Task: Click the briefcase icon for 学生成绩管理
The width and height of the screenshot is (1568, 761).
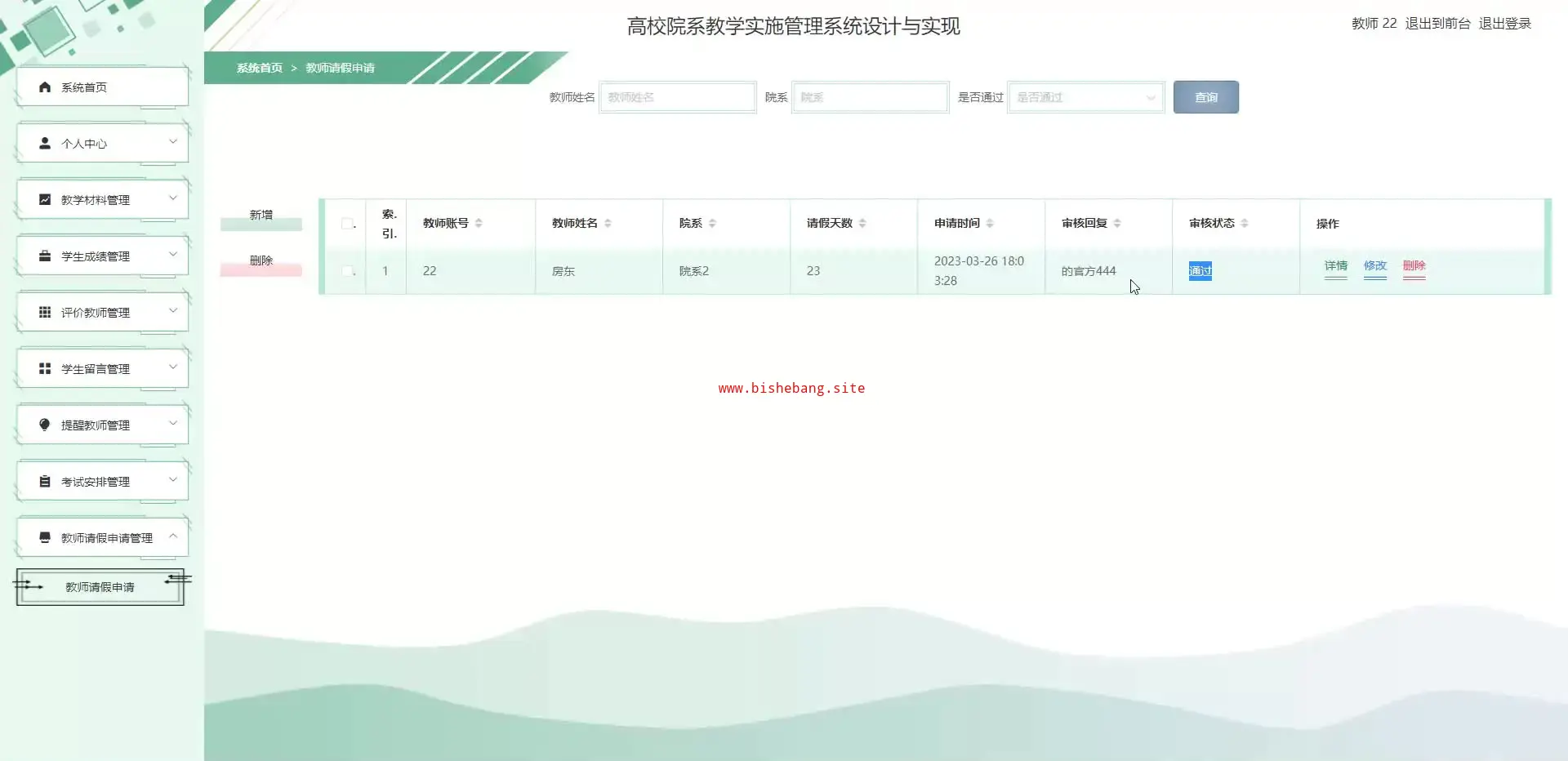Action: tap(45, 256)
